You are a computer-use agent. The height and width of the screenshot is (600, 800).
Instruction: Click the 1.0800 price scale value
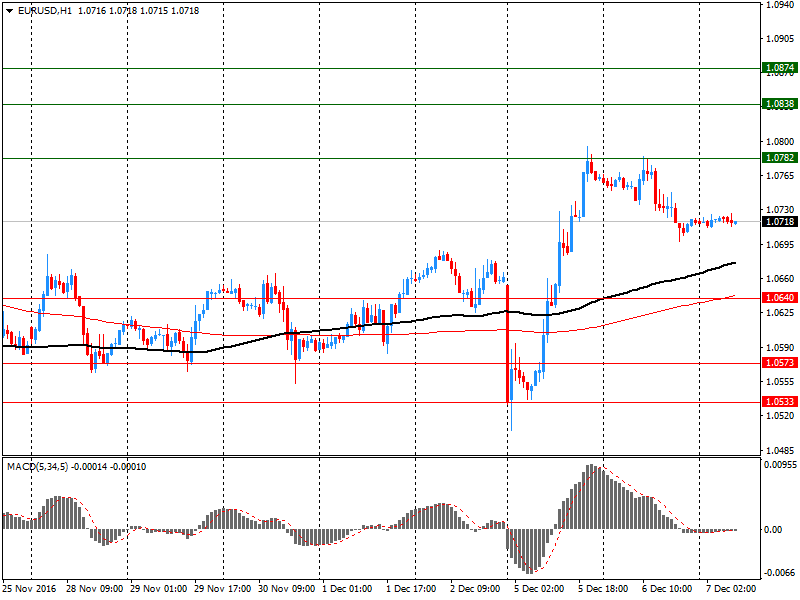point(780,142)
